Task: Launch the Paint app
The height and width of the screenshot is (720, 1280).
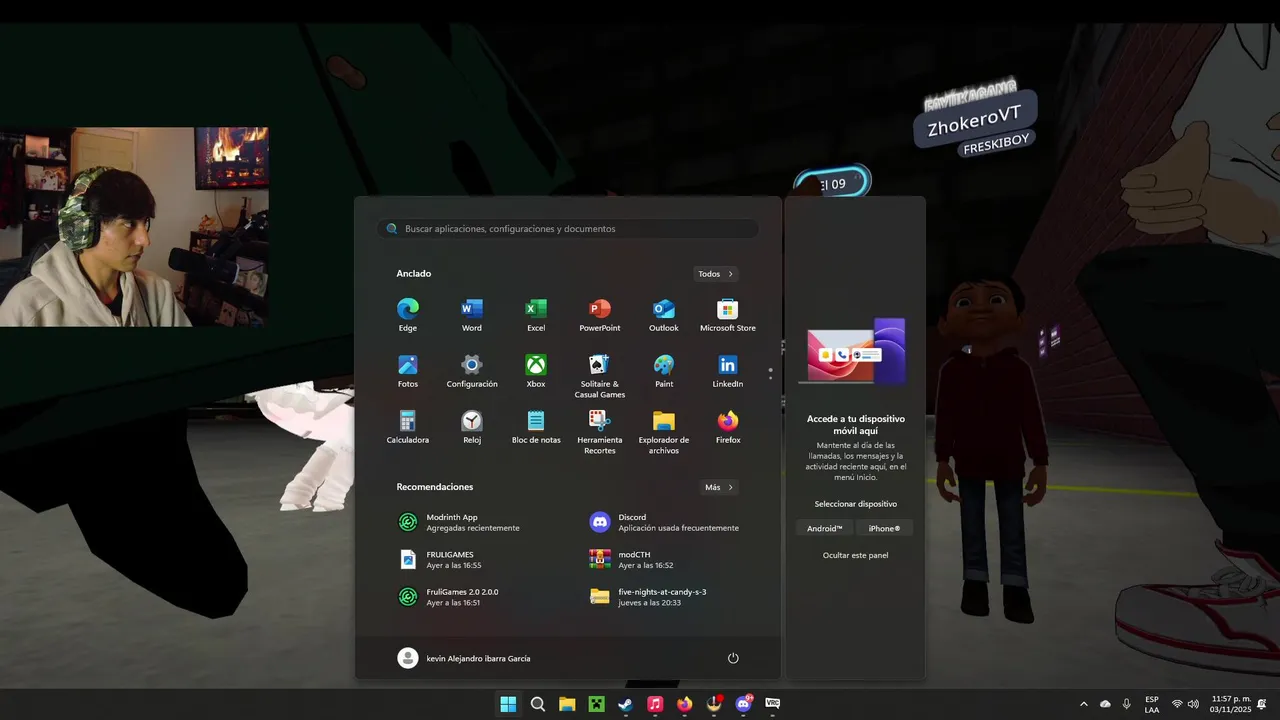Action: 664,371
